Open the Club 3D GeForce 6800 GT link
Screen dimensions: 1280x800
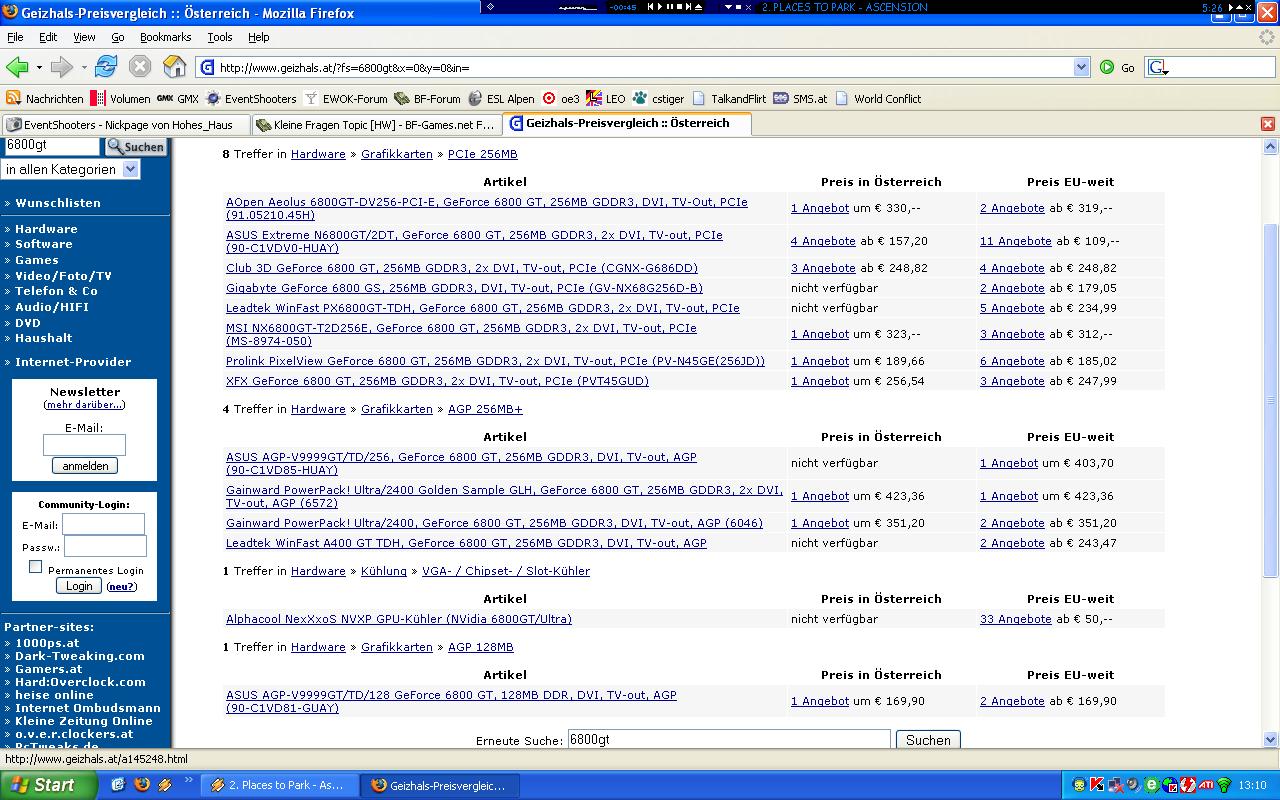click(x=462, y=268)
